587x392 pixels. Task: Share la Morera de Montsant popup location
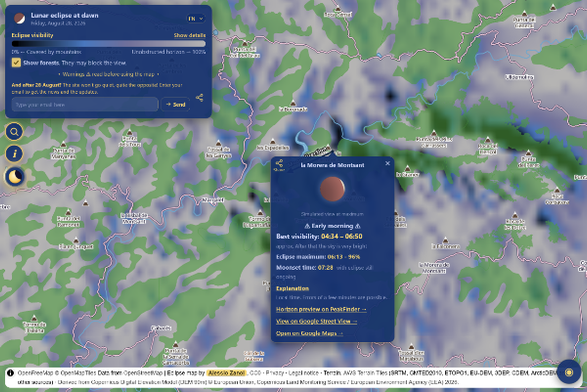[x=279, y=165]
